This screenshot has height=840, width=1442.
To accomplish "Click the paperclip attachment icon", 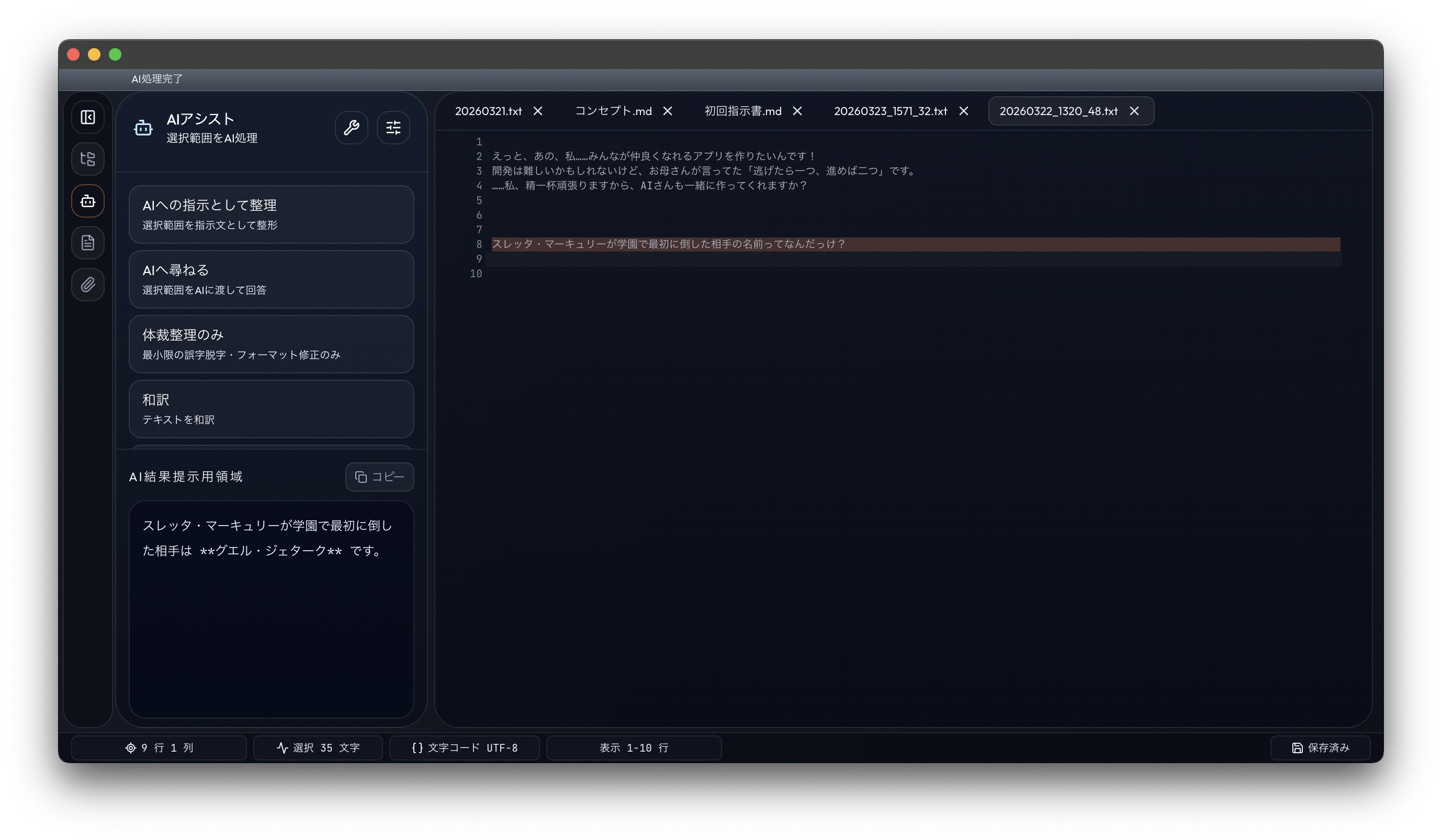I will 87,285.
